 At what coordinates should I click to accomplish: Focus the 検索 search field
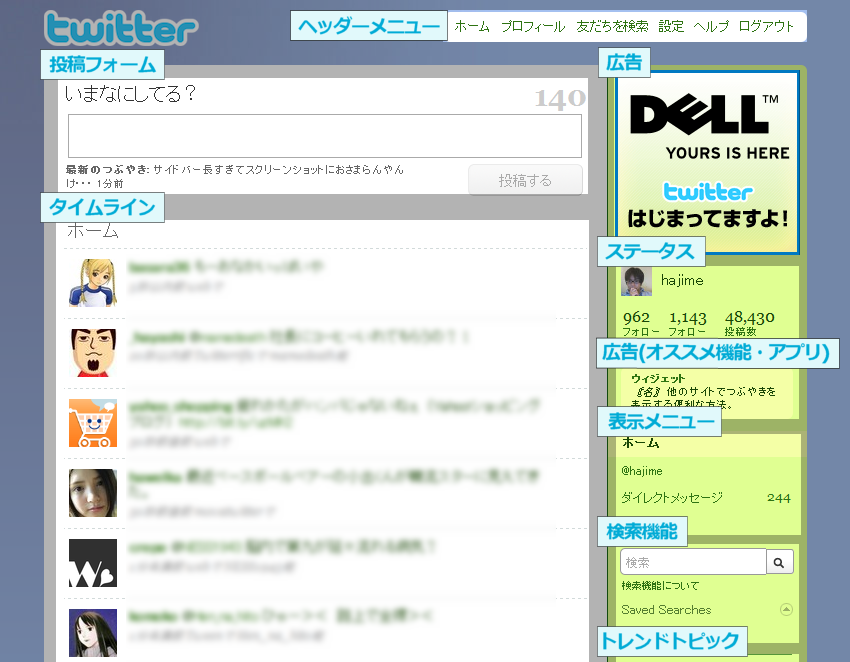click(x=693, y=562)
